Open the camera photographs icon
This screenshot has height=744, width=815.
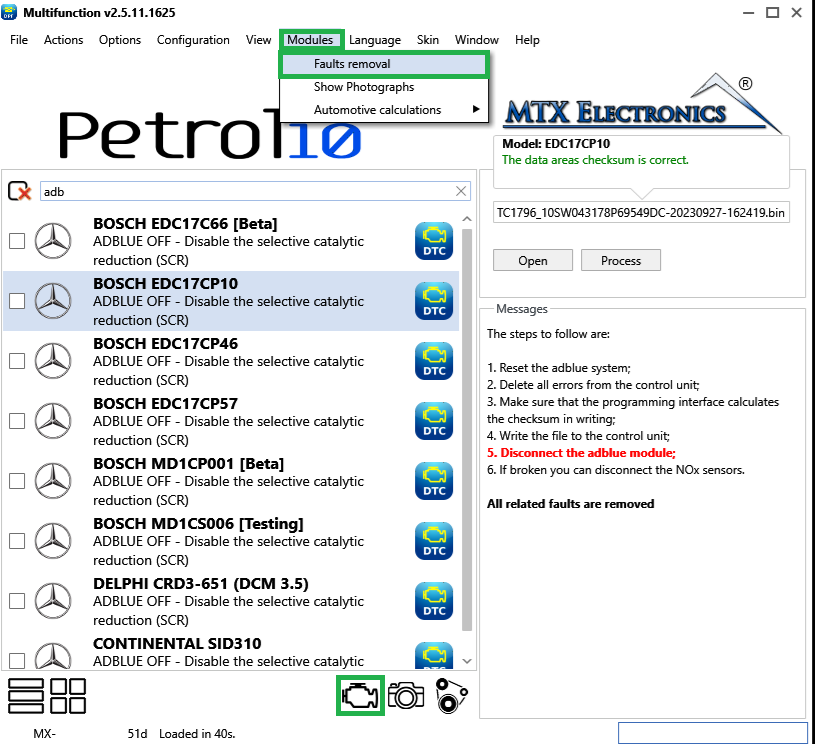[406, 696]
